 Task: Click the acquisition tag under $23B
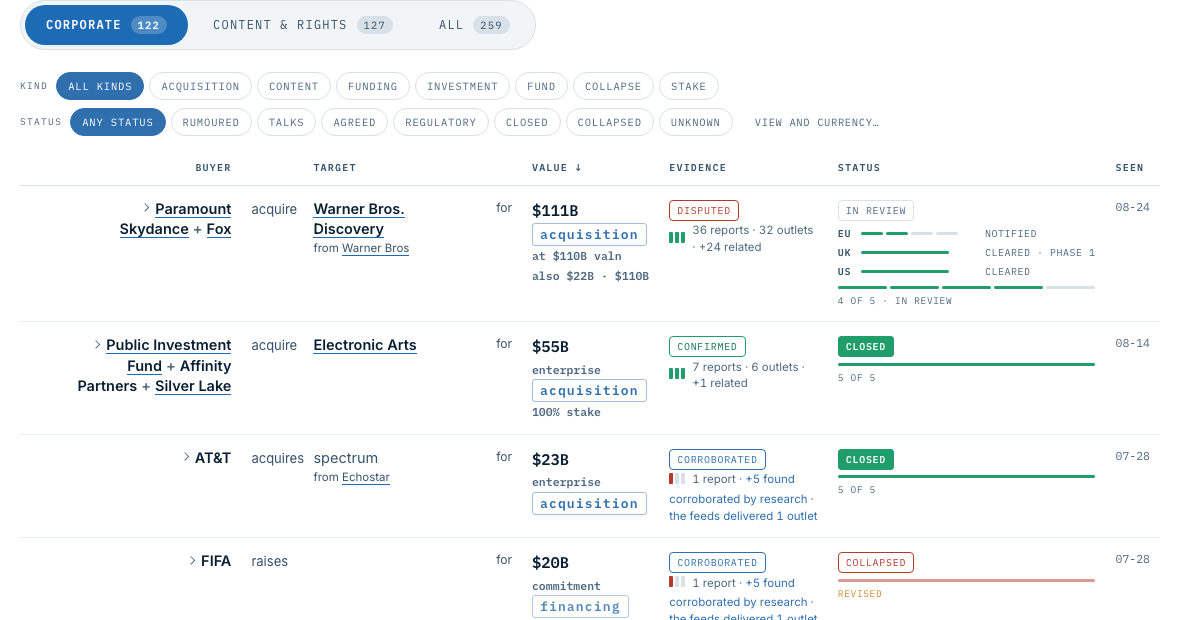[588, 503]
